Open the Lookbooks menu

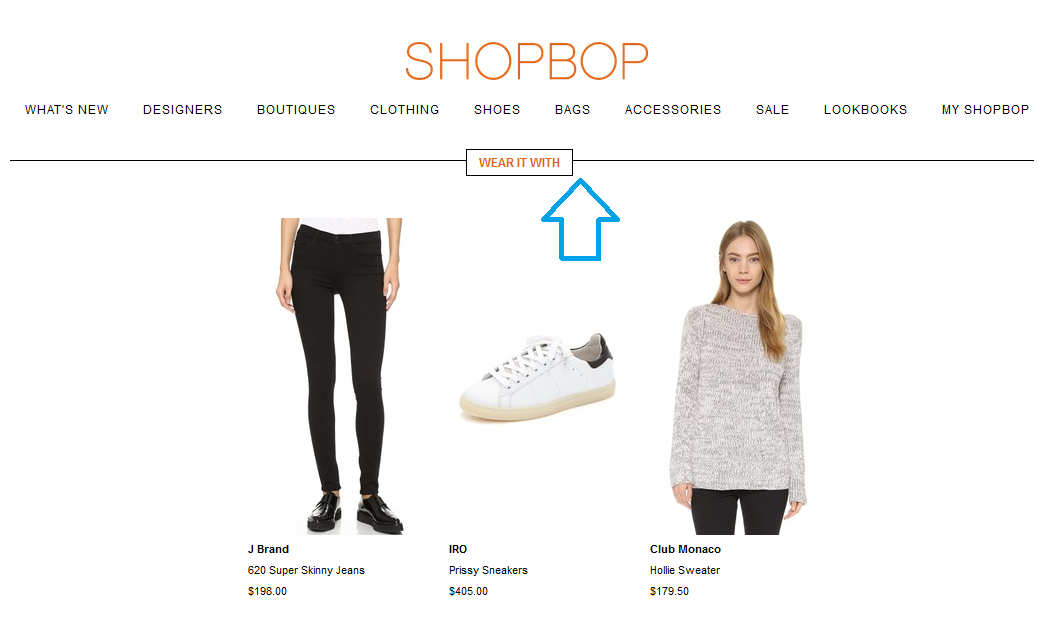866,110
